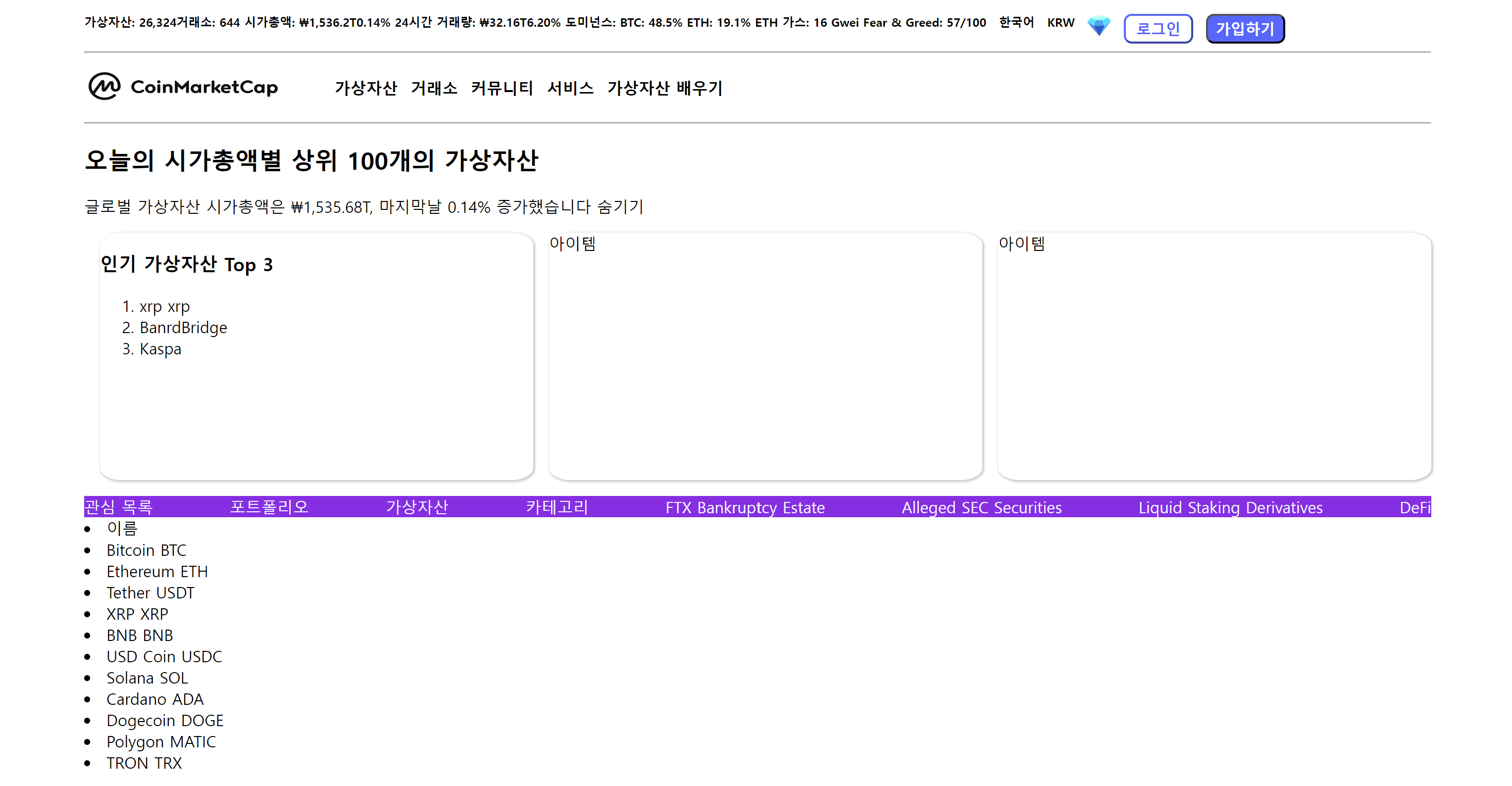Toggle 숨기기 to hide market summary
The width and height of the screenshot is (1512, 786).
pyautogui.click(x=620, y=206)
